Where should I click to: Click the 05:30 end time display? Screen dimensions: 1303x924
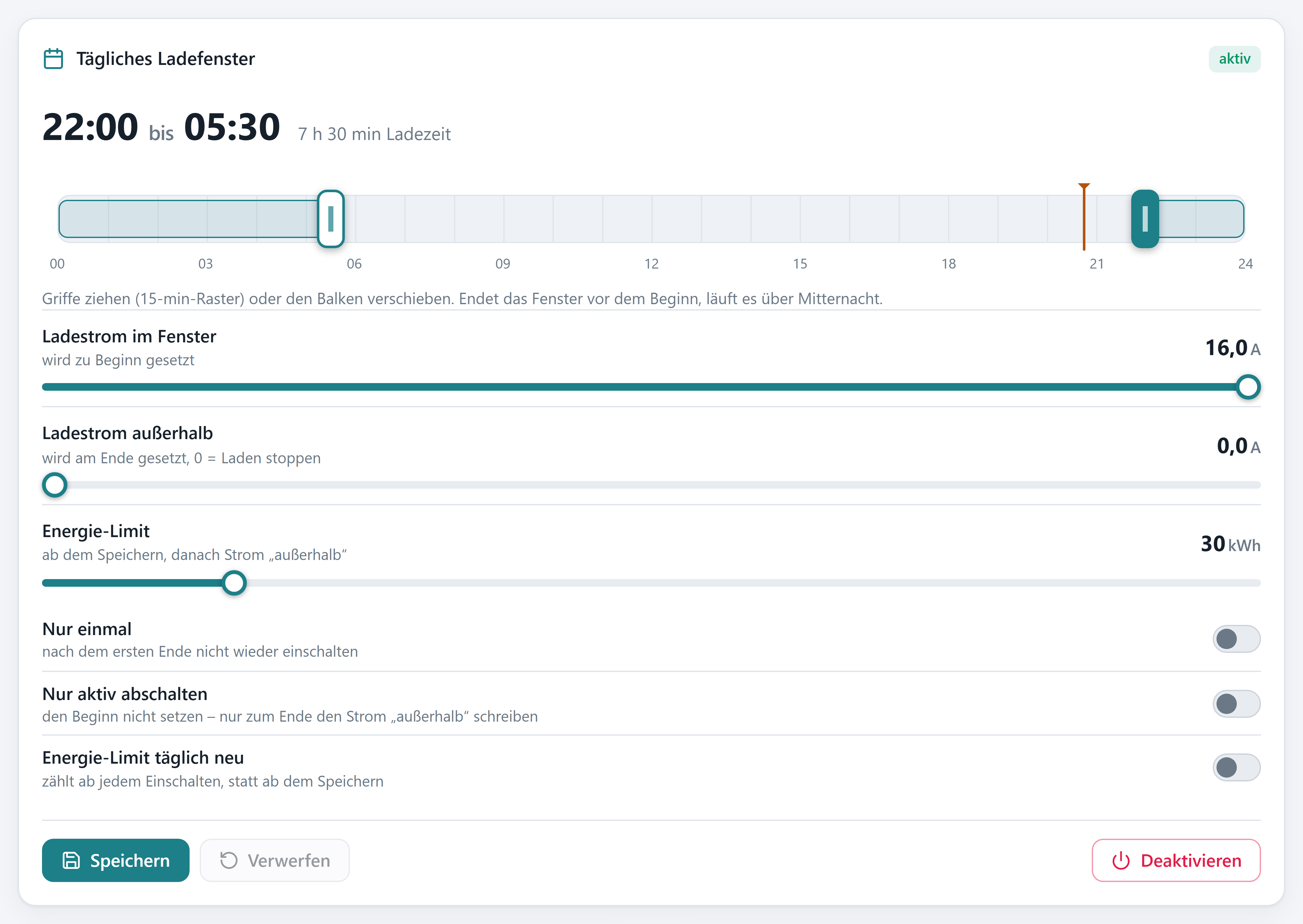click(232, 127)
